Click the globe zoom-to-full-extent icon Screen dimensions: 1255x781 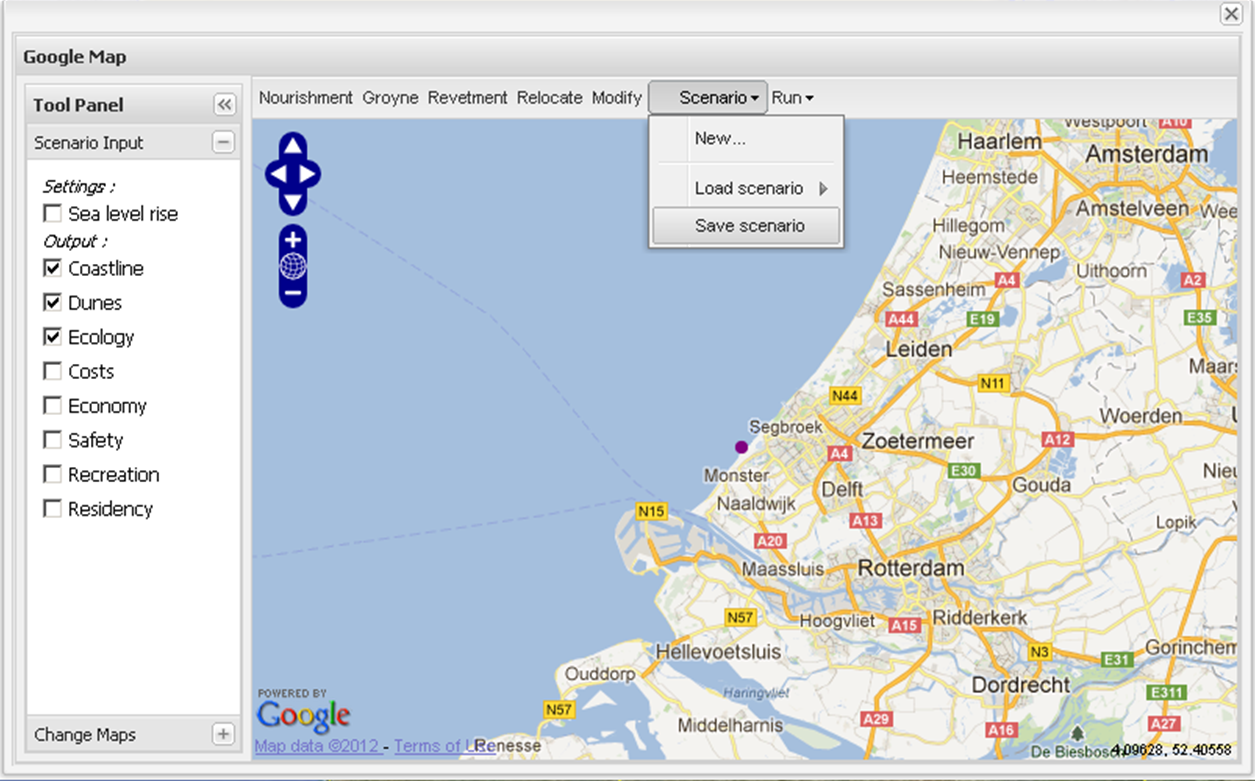point(292,266)
